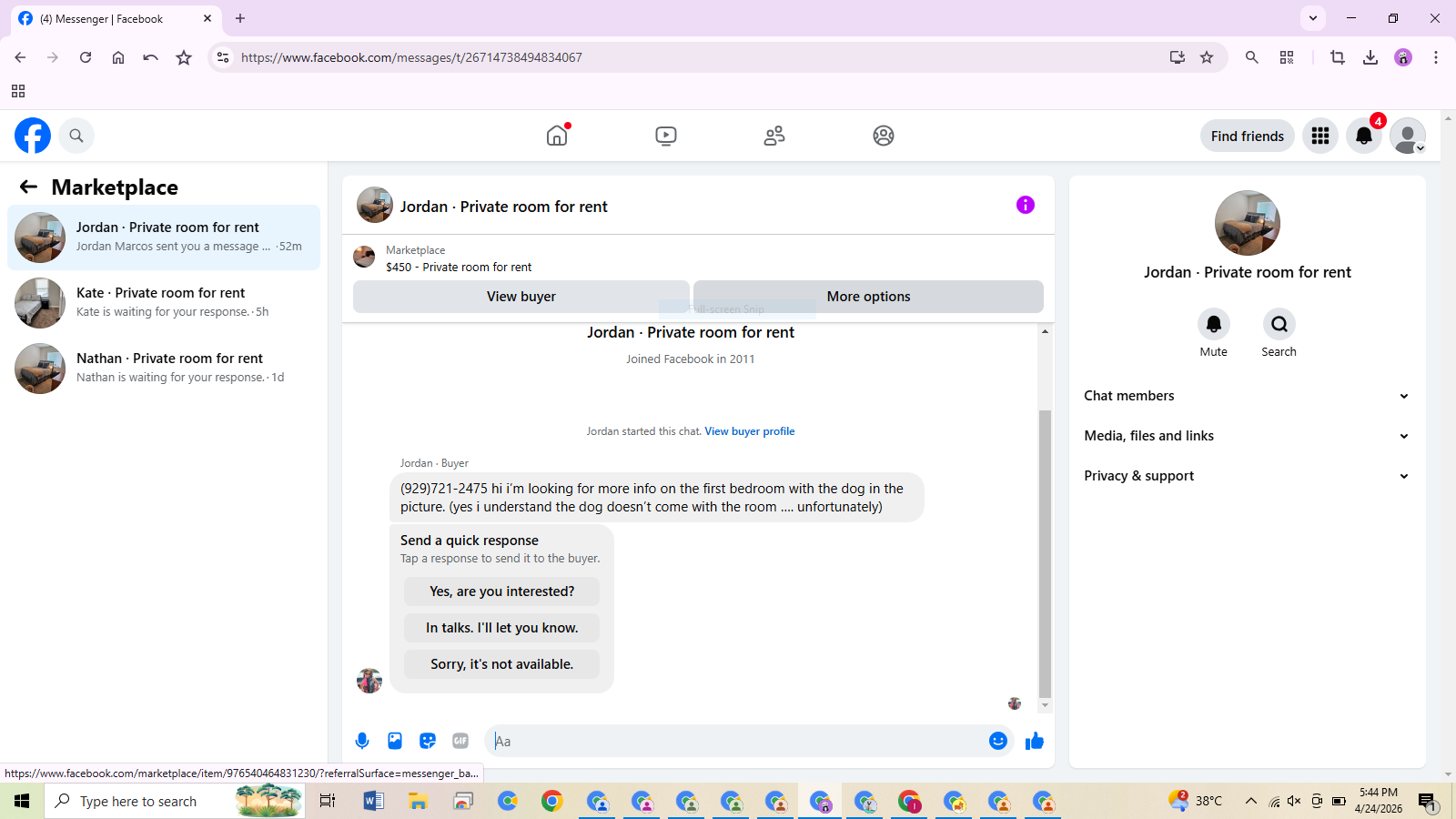Screen dimensions: 1456x819
Task: Send a thumbs-up like
Action: click(1035, 741)
